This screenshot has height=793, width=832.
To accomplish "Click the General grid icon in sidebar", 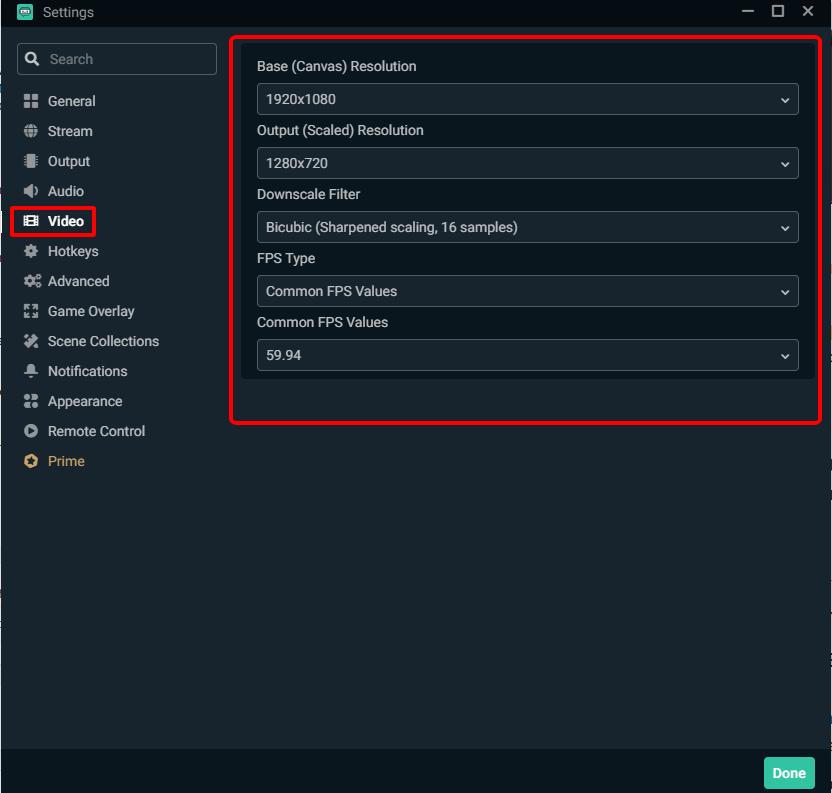I will click(31, 101).
